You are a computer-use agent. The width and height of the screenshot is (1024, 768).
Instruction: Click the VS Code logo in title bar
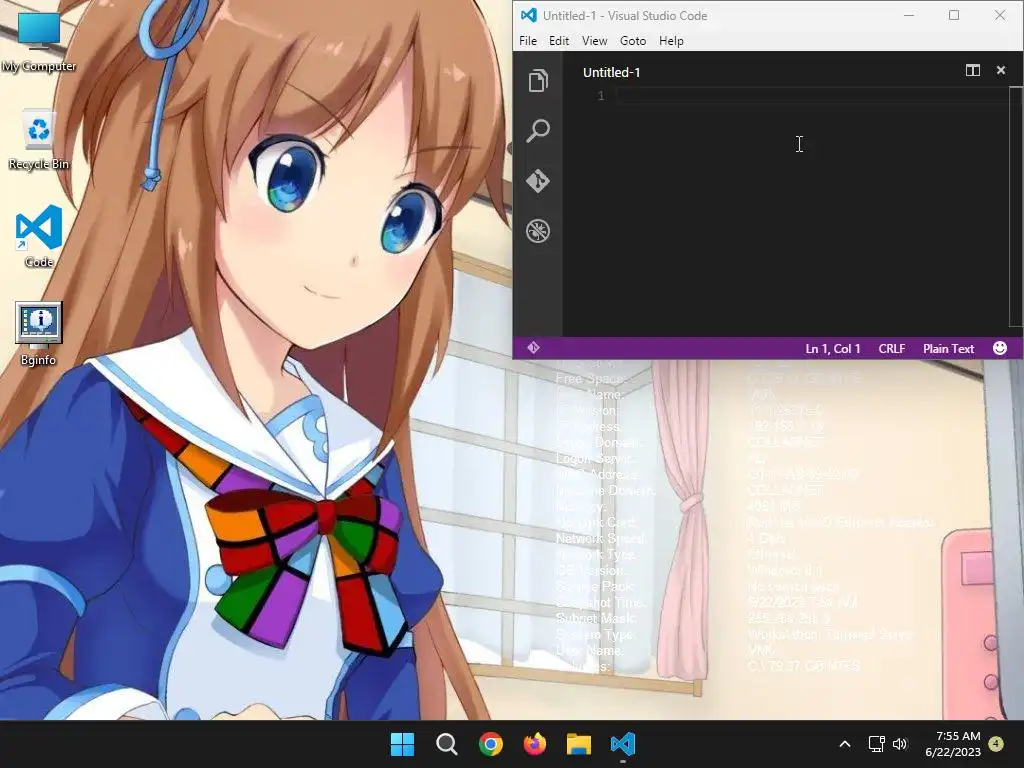[x=529, y=15]
